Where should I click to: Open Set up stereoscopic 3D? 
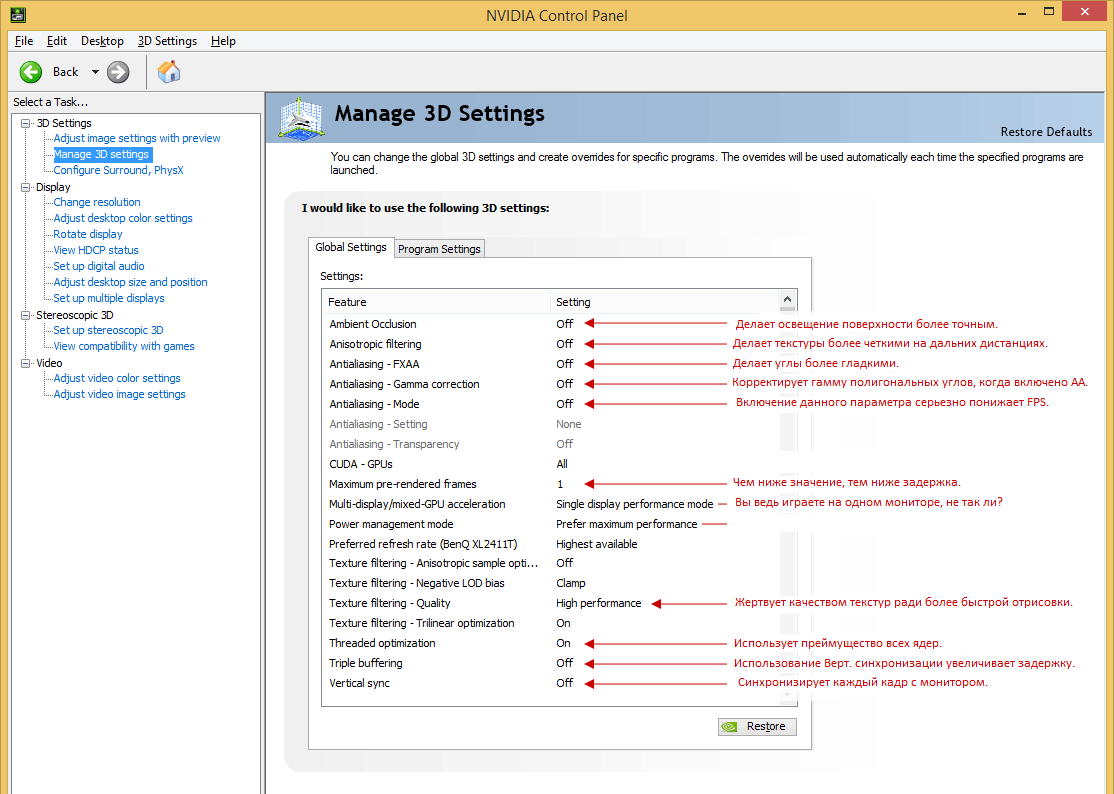tap(108, 330)
